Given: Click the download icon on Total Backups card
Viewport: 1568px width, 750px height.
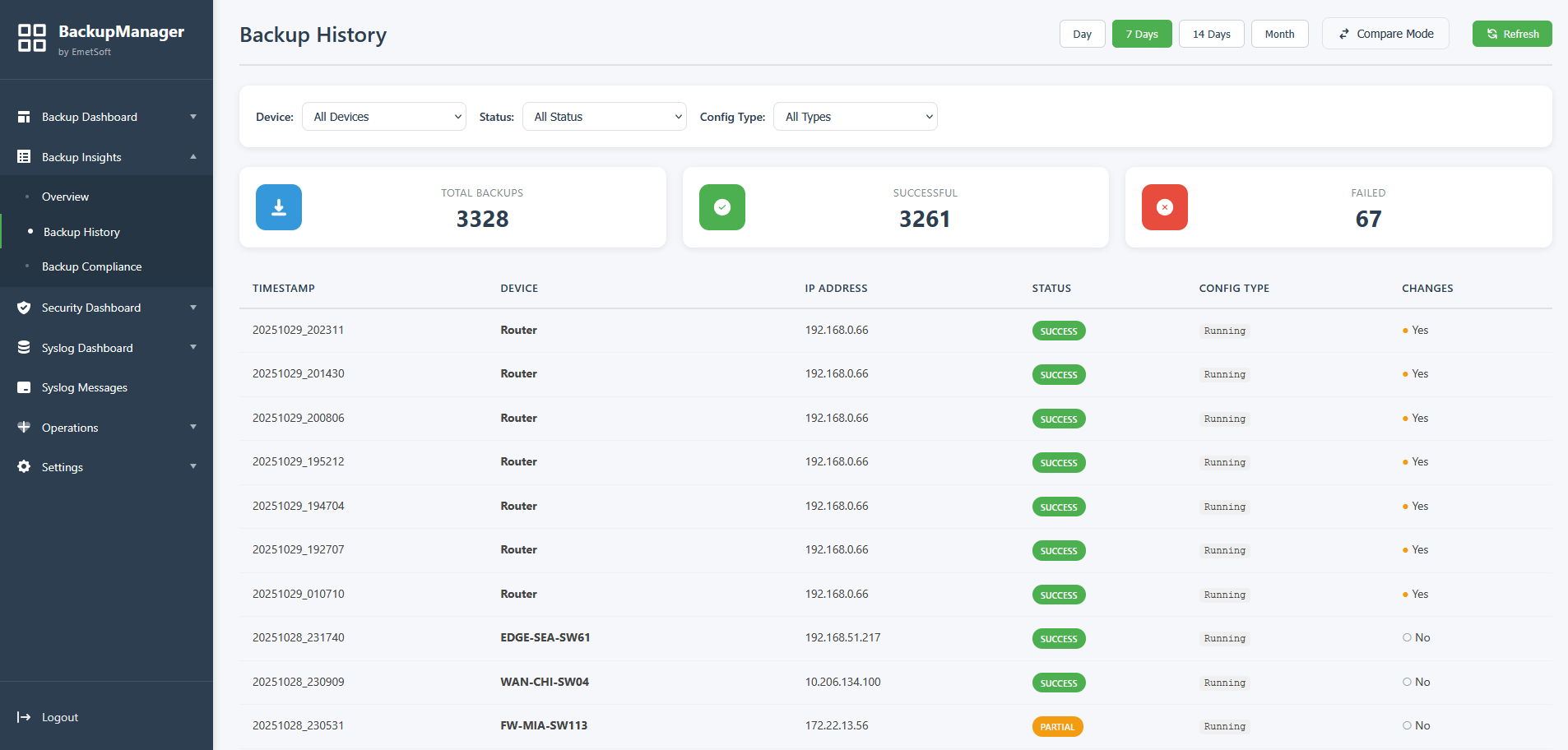Looking at the screenshot, I should tap(278, 207).
